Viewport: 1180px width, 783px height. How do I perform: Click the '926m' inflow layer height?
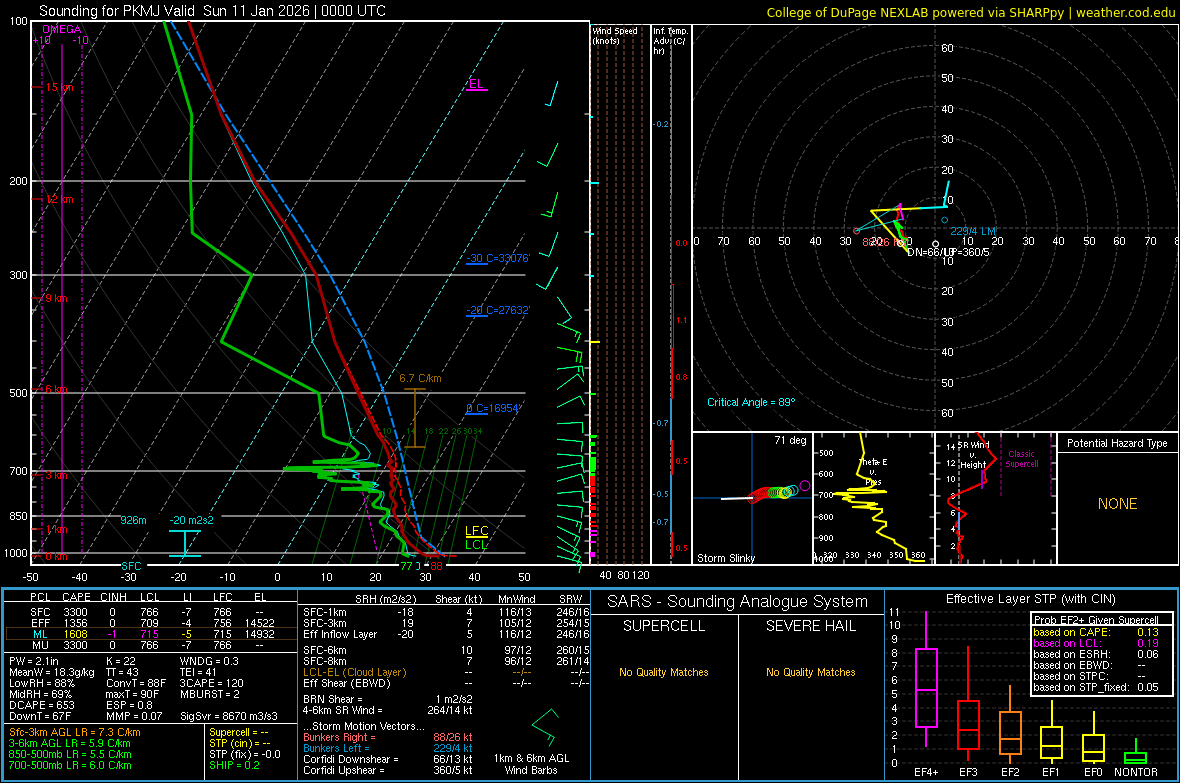(x=133, y=520)
